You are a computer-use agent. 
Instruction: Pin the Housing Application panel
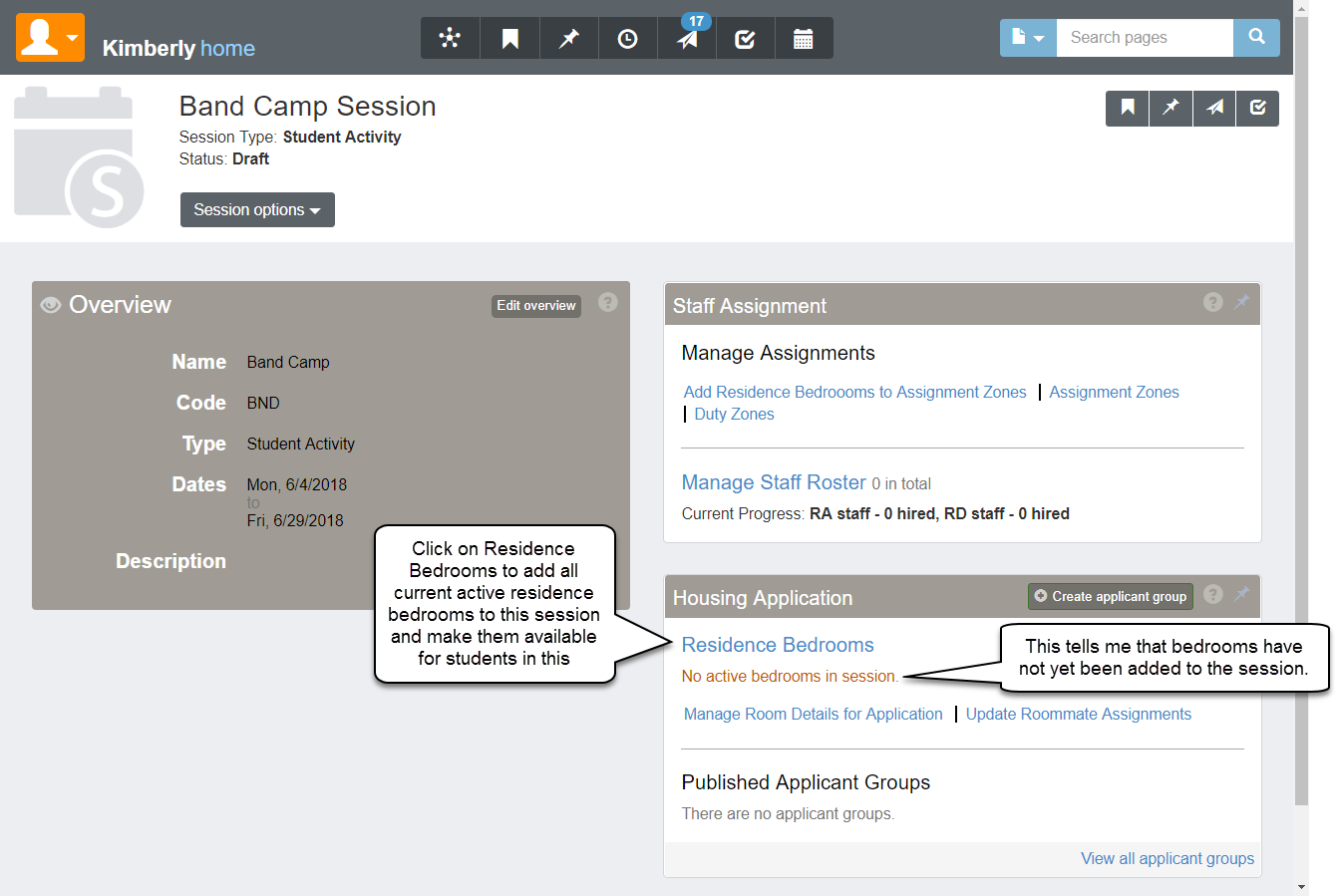[1241, 594]
